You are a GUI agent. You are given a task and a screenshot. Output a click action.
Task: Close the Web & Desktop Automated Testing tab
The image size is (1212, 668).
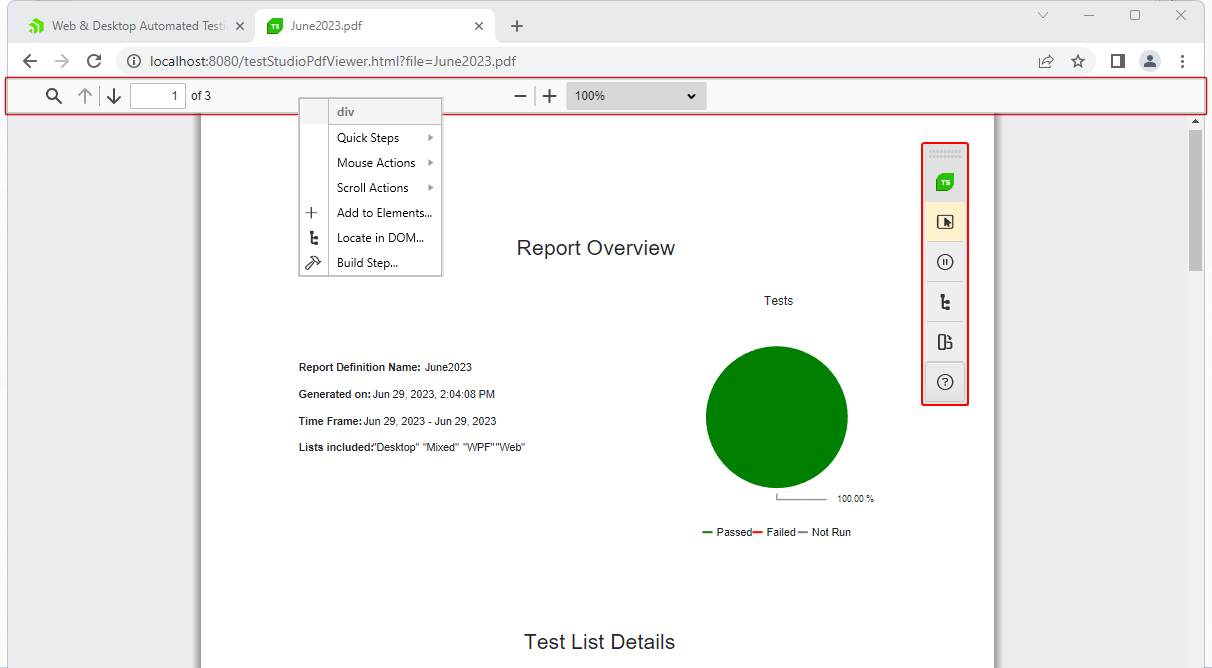click(239, 26)
